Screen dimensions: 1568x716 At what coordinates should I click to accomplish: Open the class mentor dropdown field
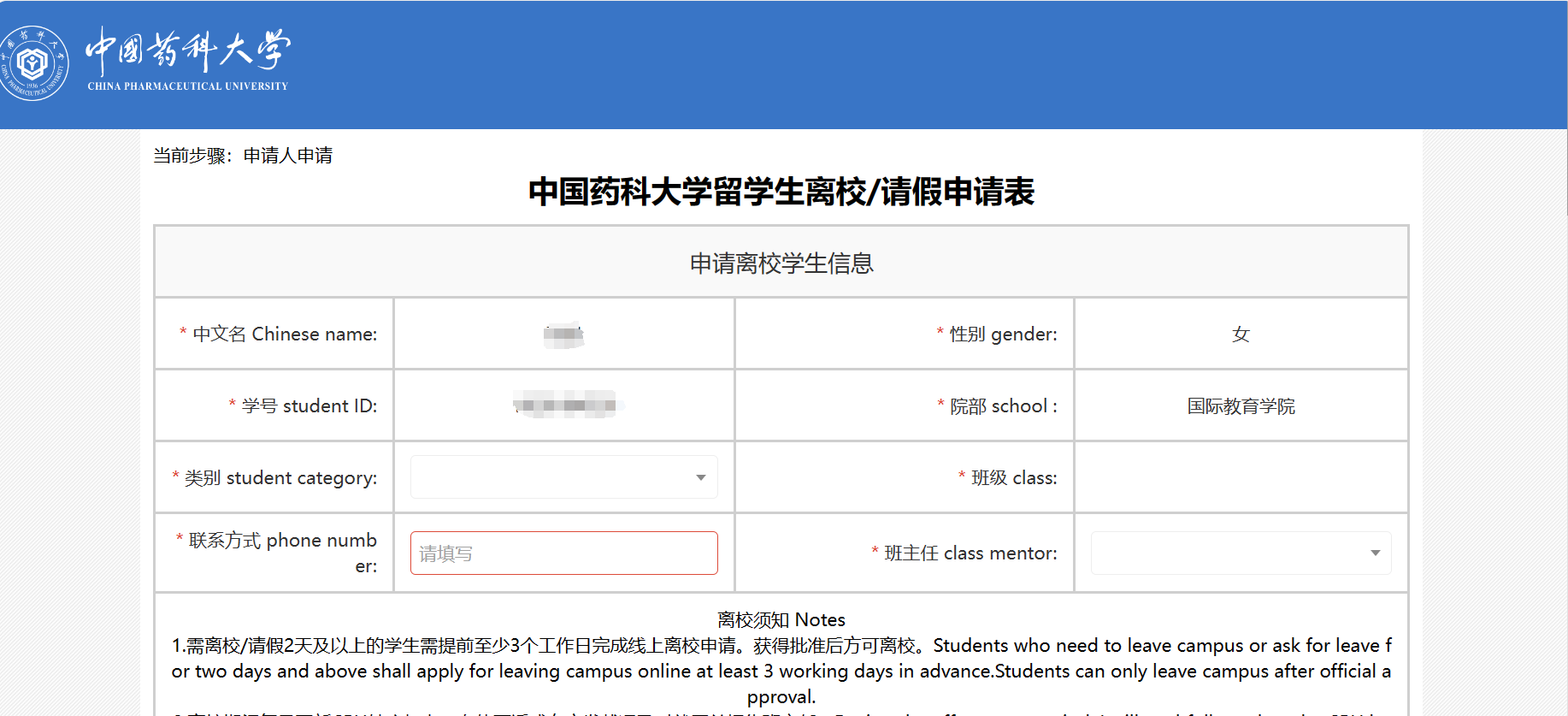(x=1231, y=553)
